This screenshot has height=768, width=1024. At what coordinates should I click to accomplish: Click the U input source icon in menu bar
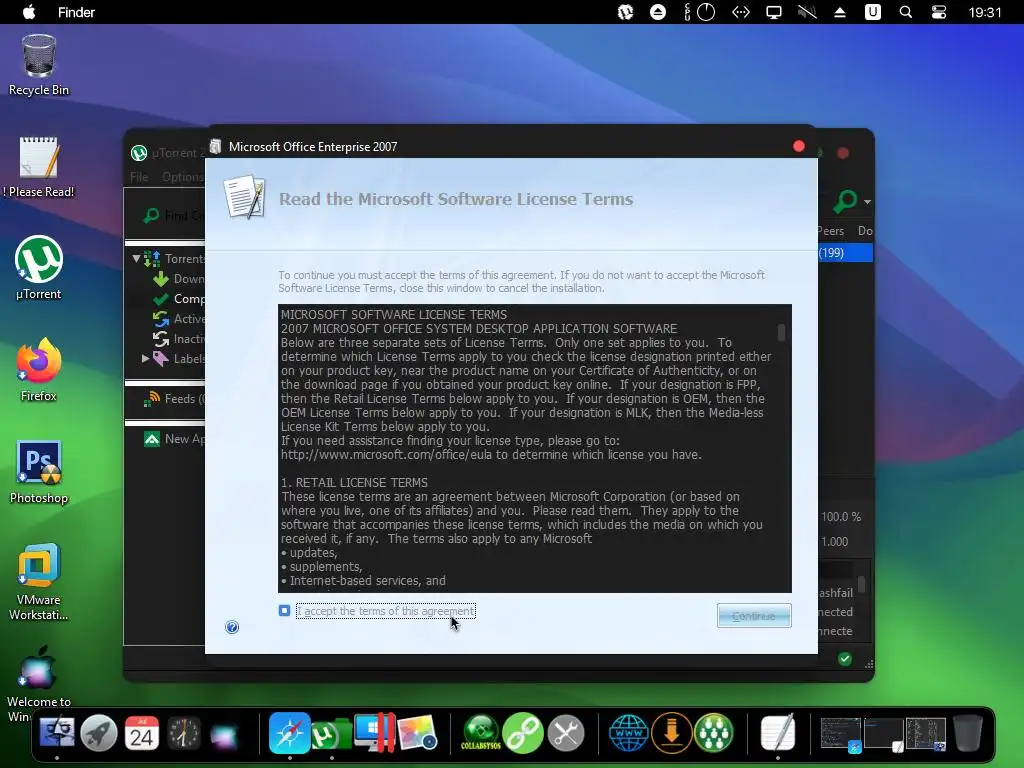click(872, 12)
